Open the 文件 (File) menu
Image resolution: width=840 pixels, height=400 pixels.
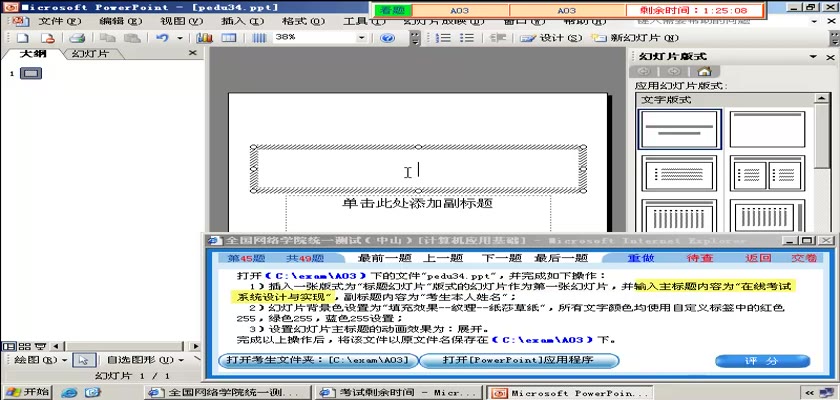coord(59,21)
